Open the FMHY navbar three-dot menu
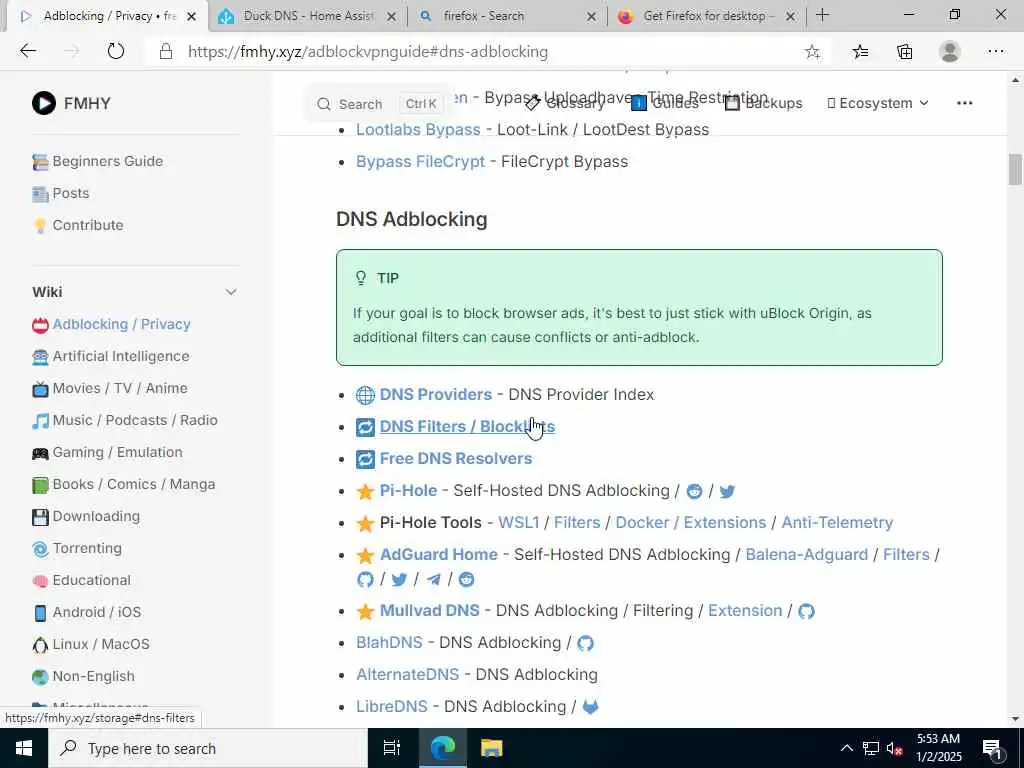 click(x=965, y=103)
